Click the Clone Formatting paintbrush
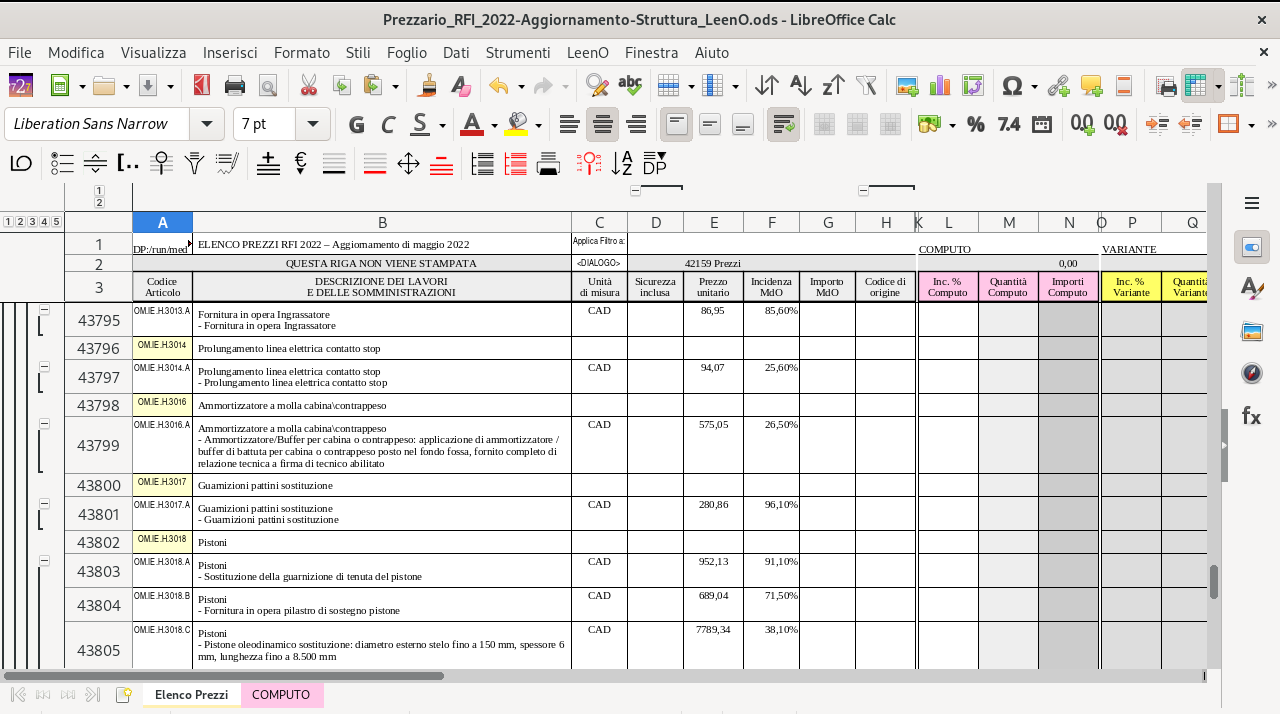This screenshot has height=714, width=1280. pyautogui.click(x=428, y=86)
